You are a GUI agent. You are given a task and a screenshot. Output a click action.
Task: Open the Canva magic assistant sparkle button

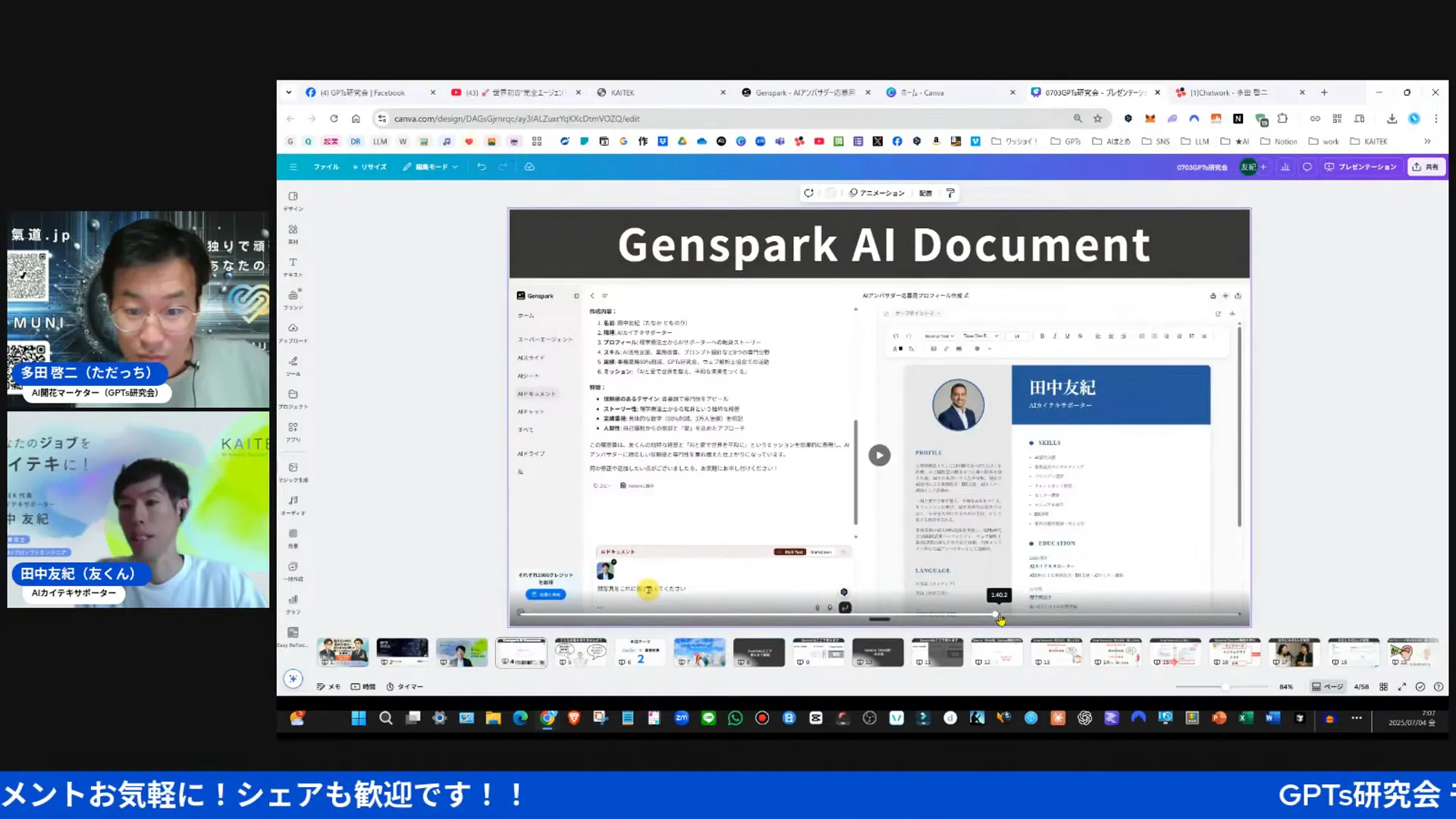click(x=293, y=679)
